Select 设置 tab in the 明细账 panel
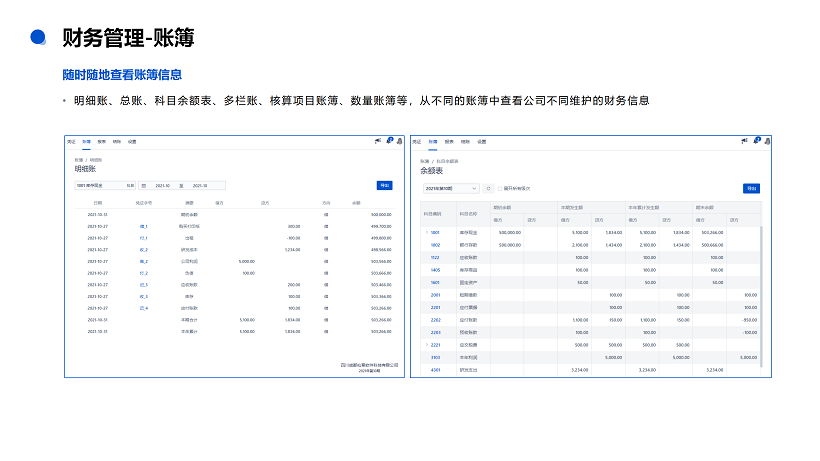Image resolution: width=820 pixels, height=461 pixels. (x=132, y=142)
